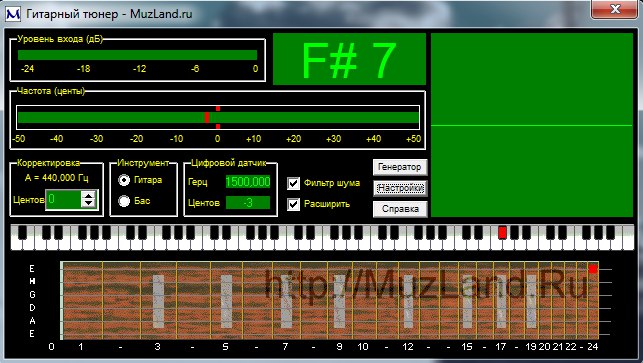
Task: Click the red fretboard marker at fret 24
Action: point(593,269)
